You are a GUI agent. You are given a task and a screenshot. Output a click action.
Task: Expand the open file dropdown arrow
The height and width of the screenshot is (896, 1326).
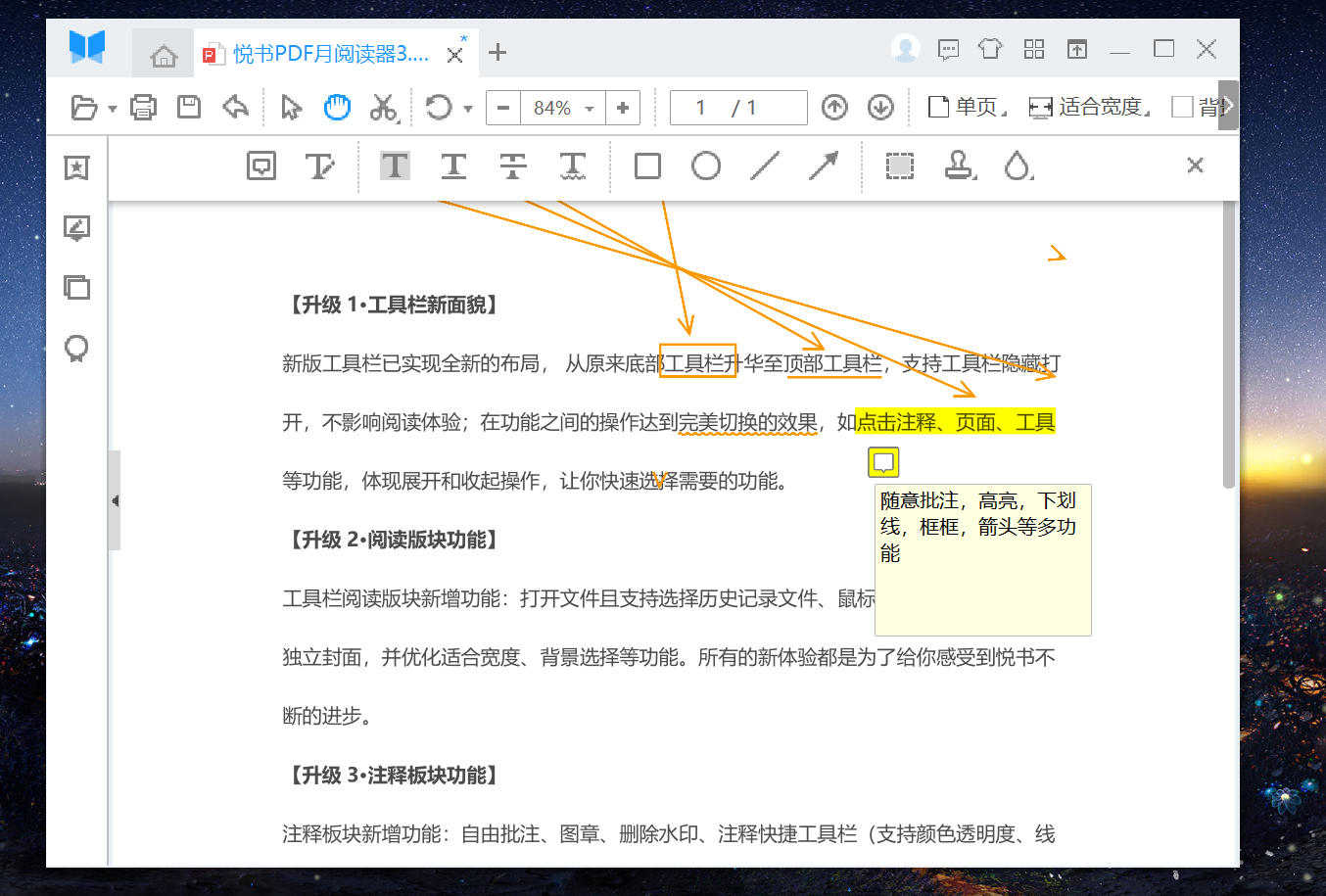(113, 108)
